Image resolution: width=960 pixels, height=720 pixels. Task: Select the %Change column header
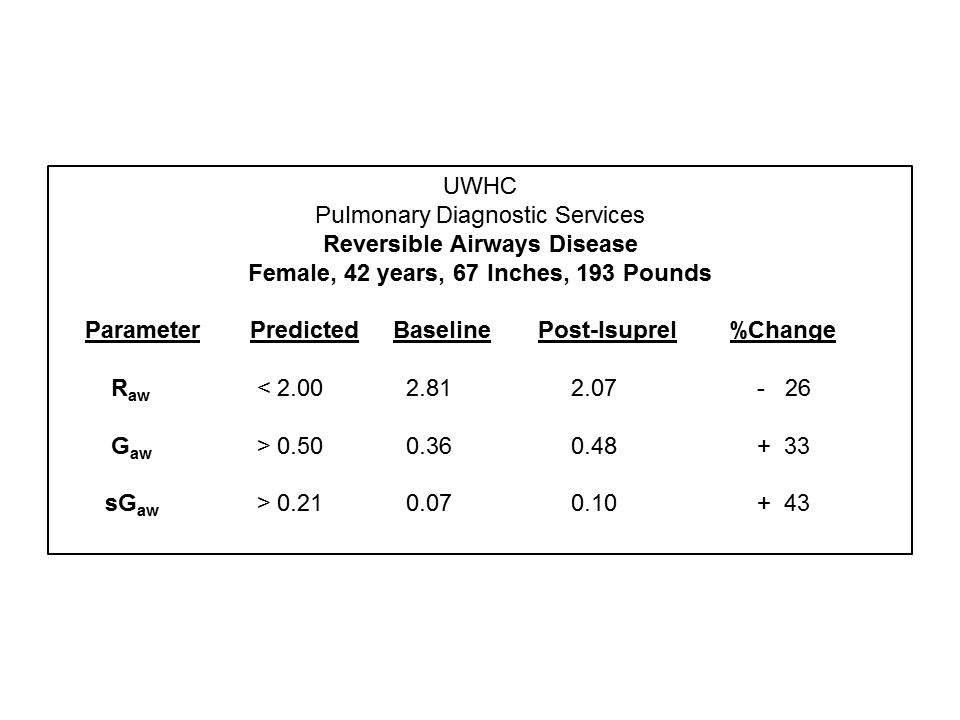[782, 331]
